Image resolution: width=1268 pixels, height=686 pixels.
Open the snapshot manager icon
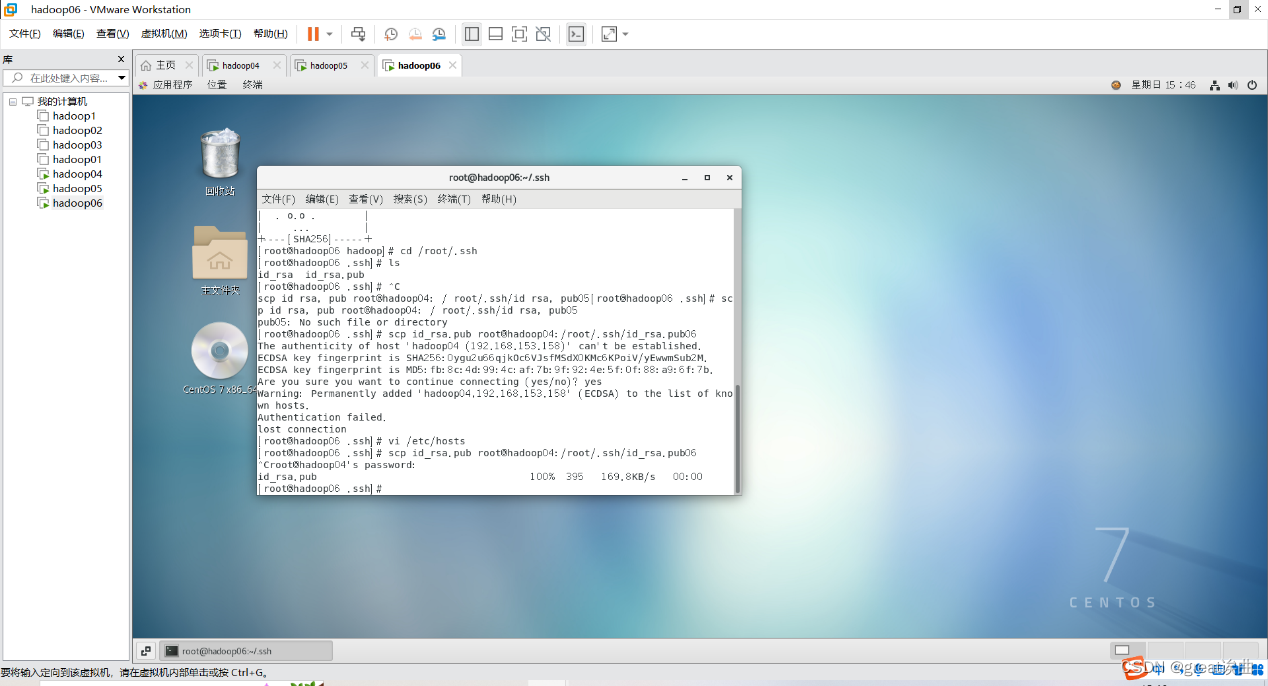tap(439, 34)
